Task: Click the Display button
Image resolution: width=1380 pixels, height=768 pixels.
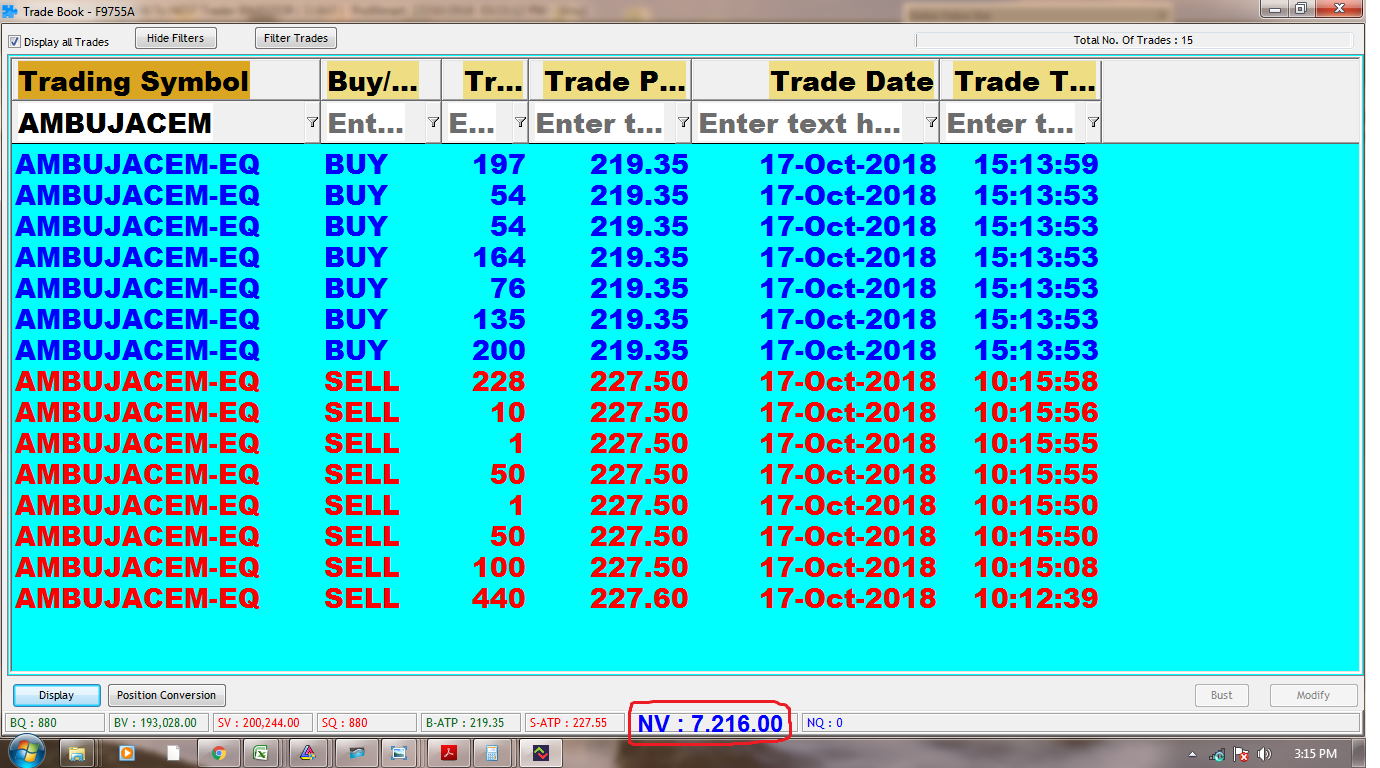Action: tap(57, 695)
